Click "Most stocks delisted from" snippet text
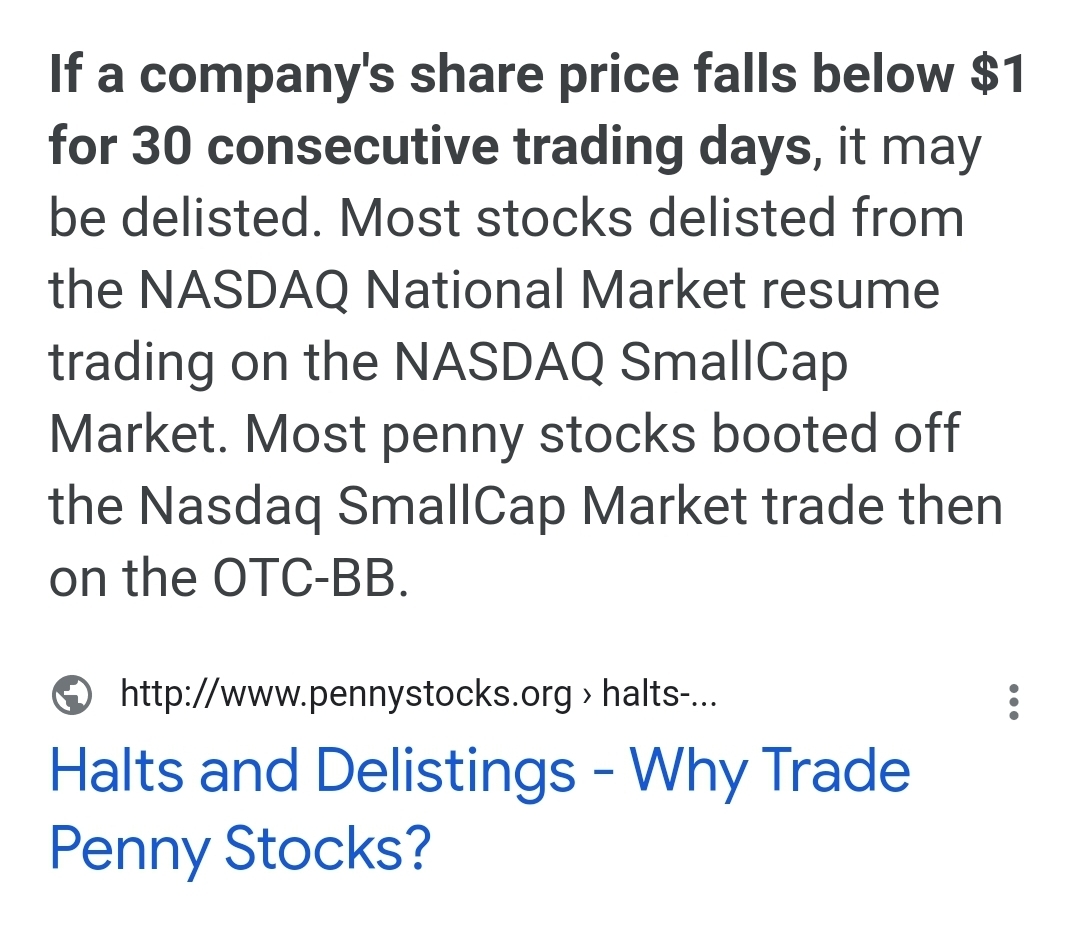This screenshot has height=935, width=1080. [x=651, y=218]
